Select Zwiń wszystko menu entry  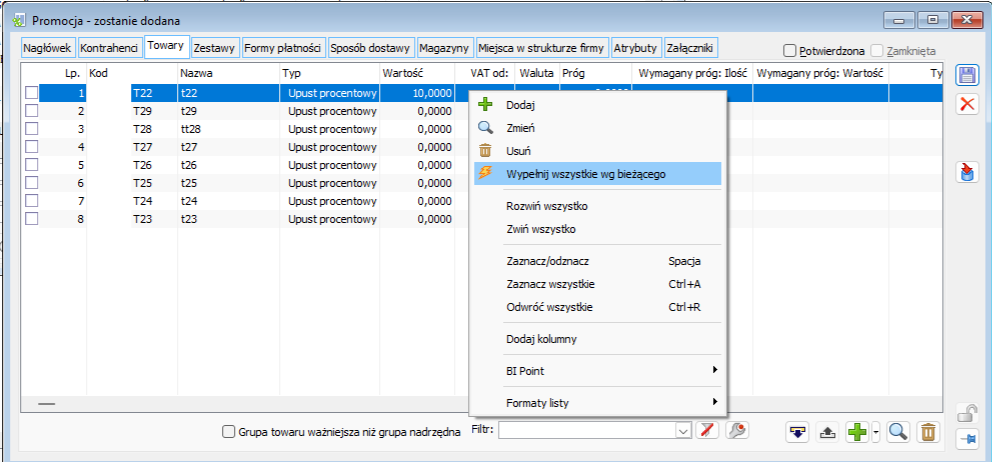tap(598, 229)
